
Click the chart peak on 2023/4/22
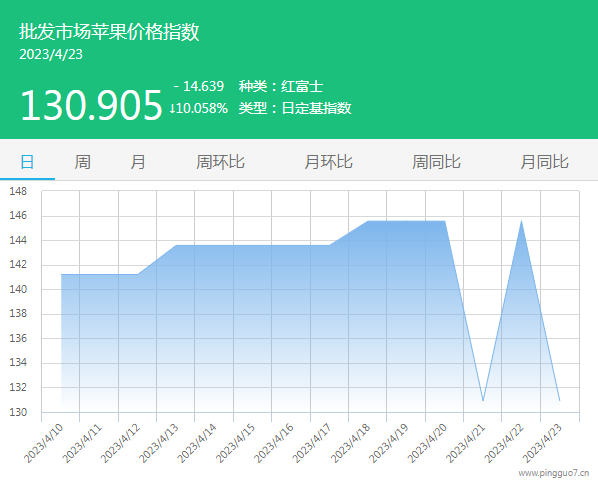click(521, 221)
